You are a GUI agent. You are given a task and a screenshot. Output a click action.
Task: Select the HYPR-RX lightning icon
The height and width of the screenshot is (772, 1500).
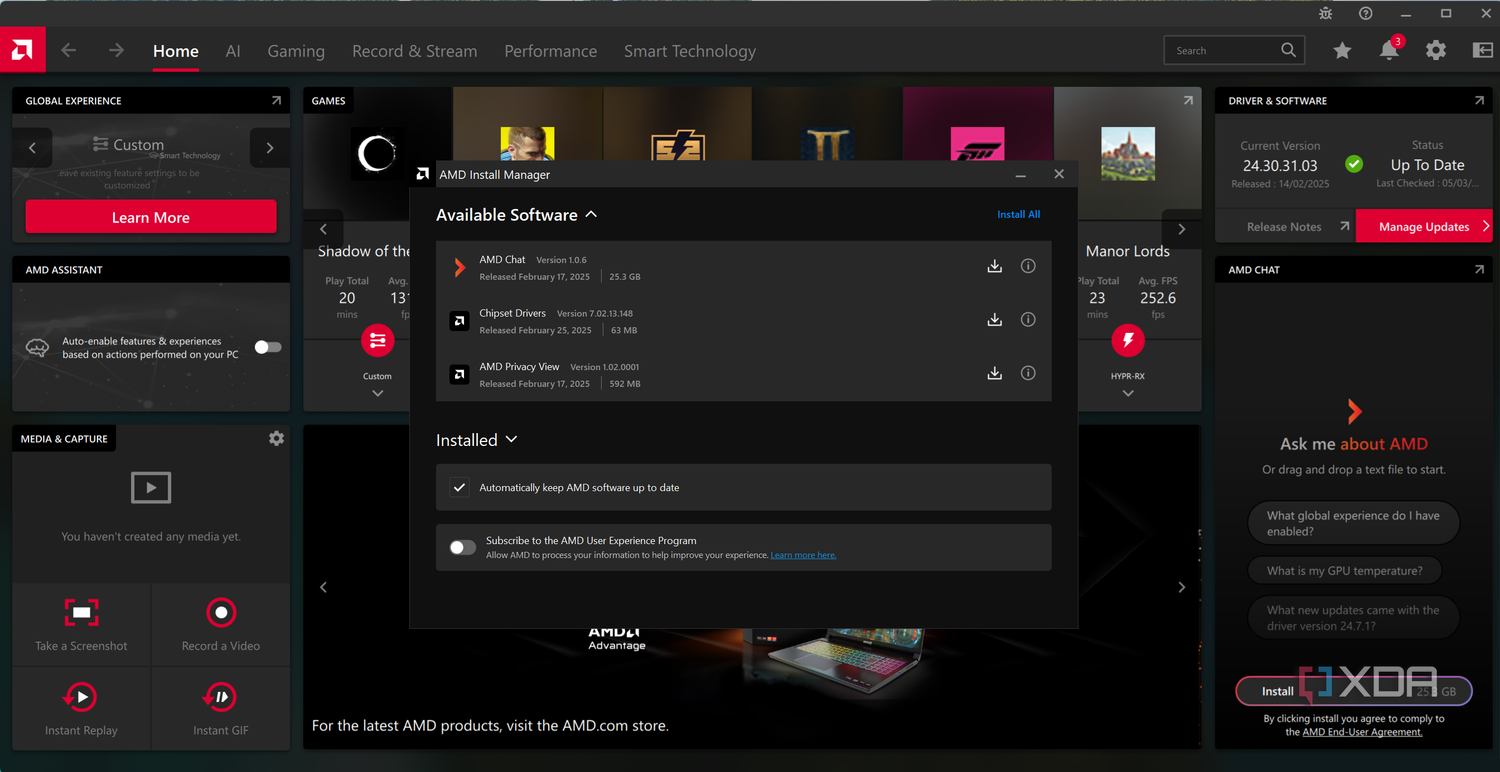point(1128,340)
